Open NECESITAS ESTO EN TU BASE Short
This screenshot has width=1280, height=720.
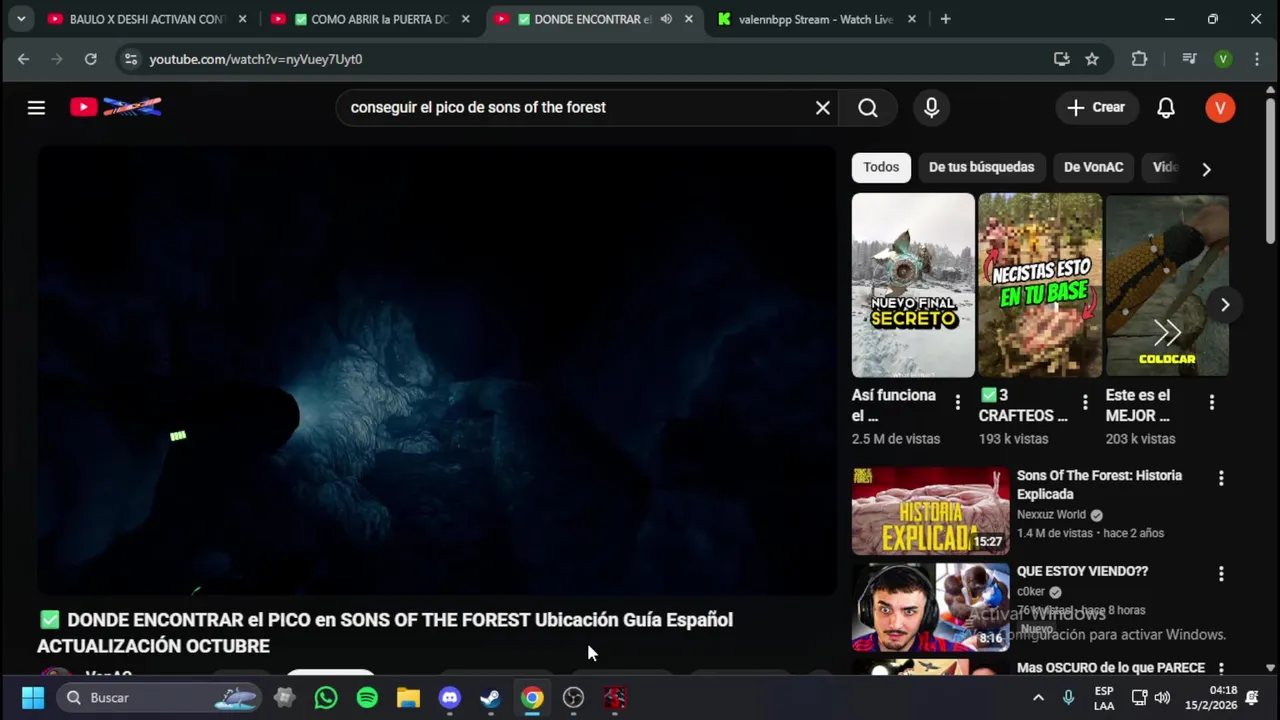point(1040,285)
